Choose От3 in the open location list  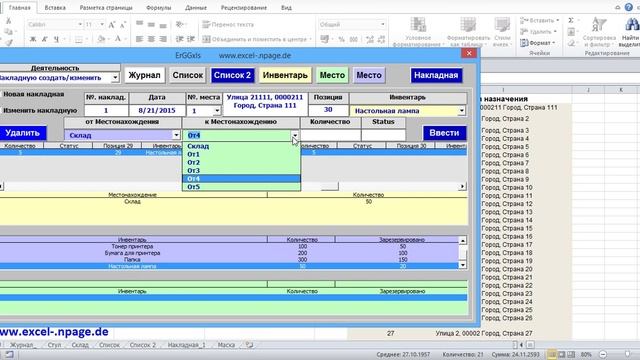click(x=241, y=171)
